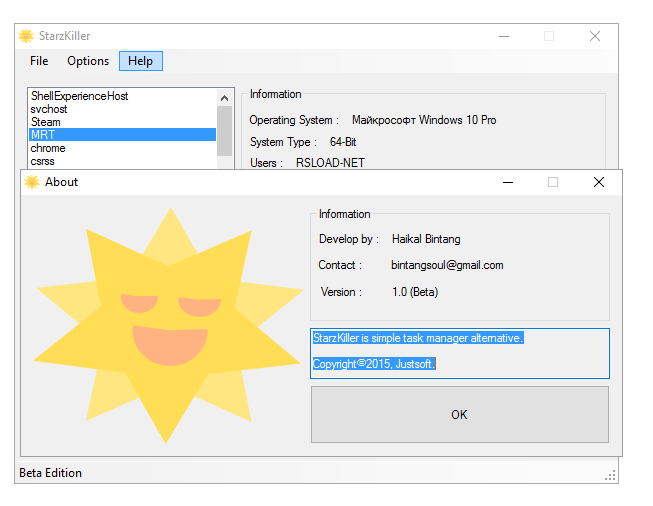The width and height of the screenshot is (653, 506).
Task: Select svchost in the process list
Action: pos(122,109)
